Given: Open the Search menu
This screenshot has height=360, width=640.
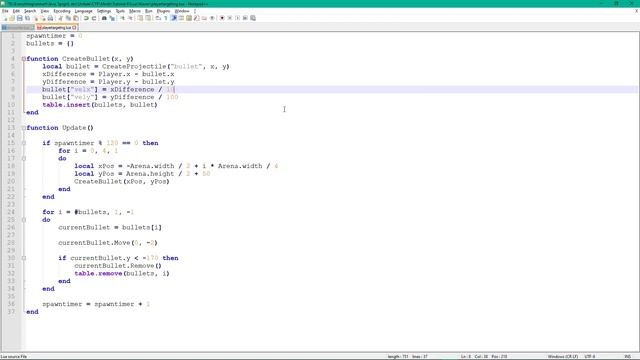Looking at the screenshot, I should pos(30,11).
